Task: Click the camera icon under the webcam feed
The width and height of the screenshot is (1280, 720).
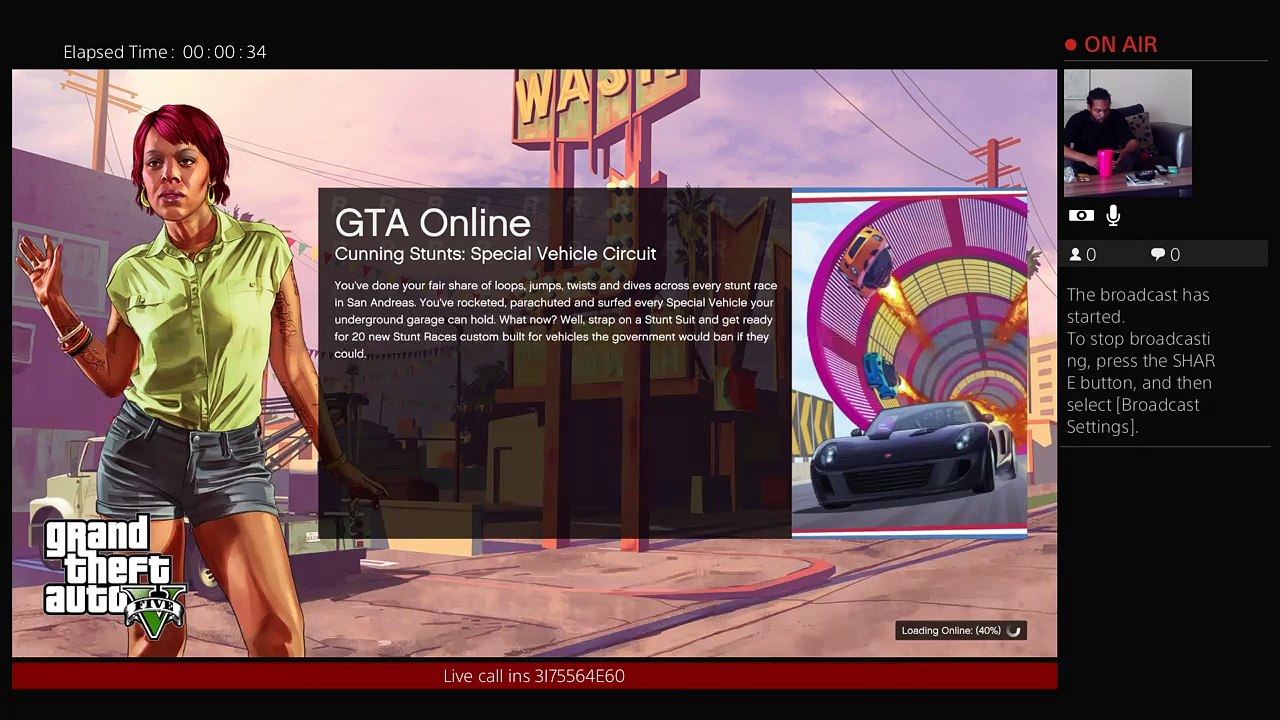Action: pyautogui.click(x=1080, y=215)
